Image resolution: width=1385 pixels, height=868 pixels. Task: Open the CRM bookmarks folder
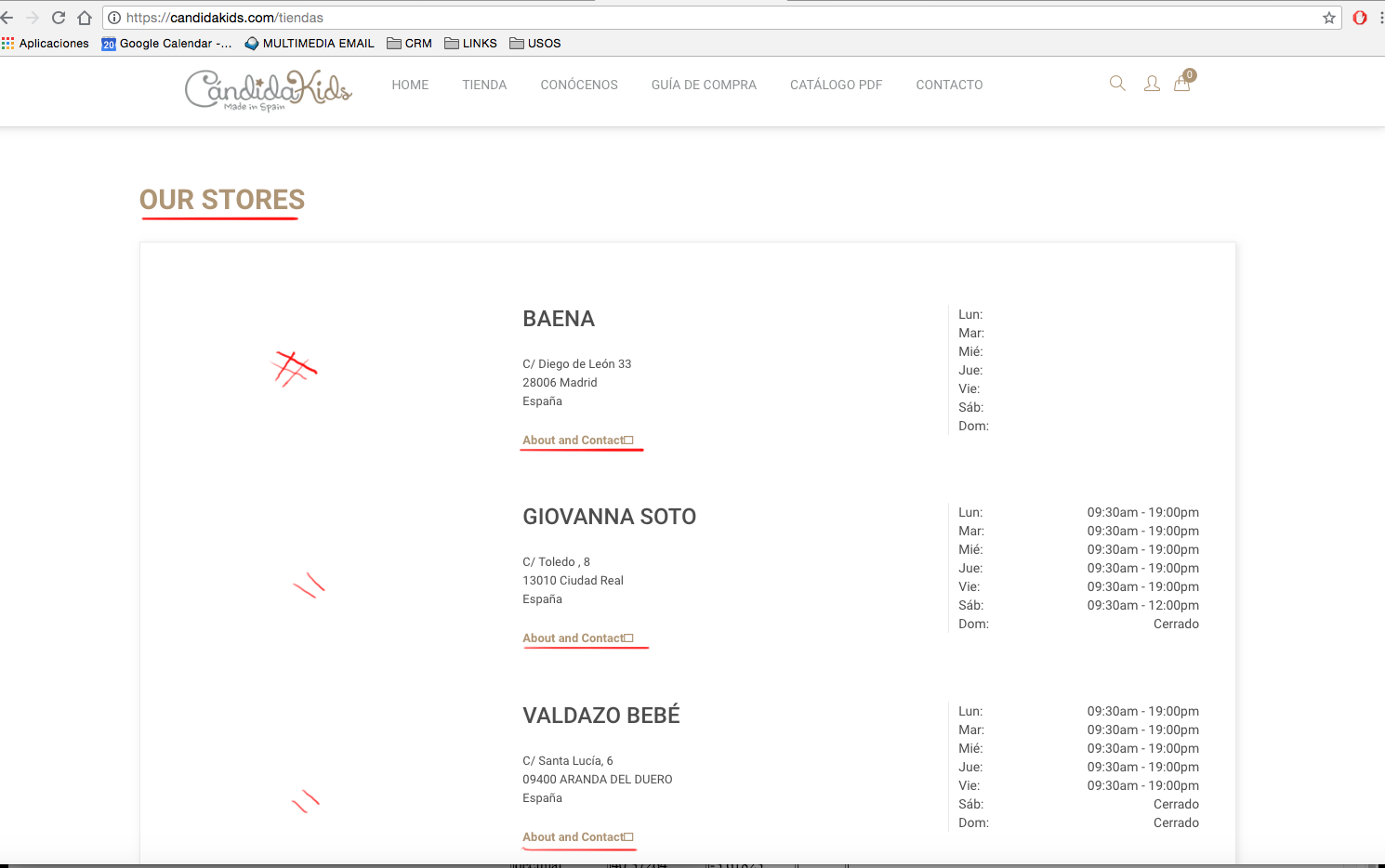[x=410, y=44]
